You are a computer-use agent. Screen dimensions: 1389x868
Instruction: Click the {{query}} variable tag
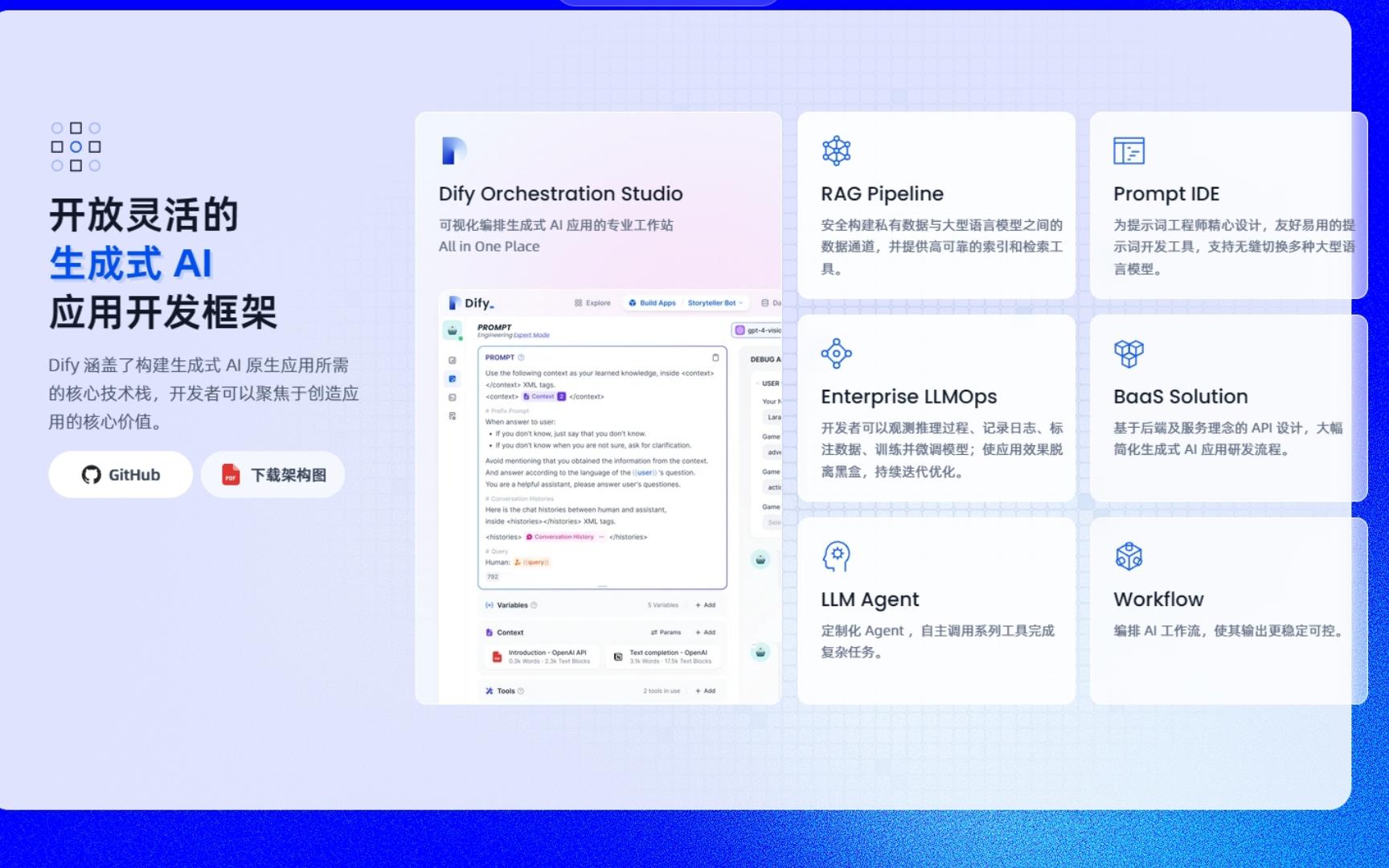531,563
